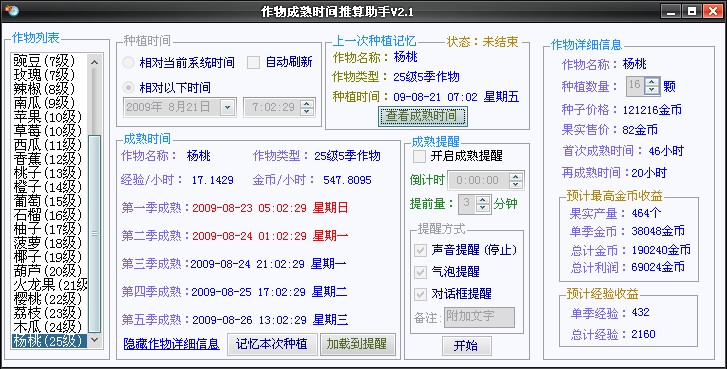Click the app icon in the title bar
This screenshot has height=369, width=727.
coord(12,11)
